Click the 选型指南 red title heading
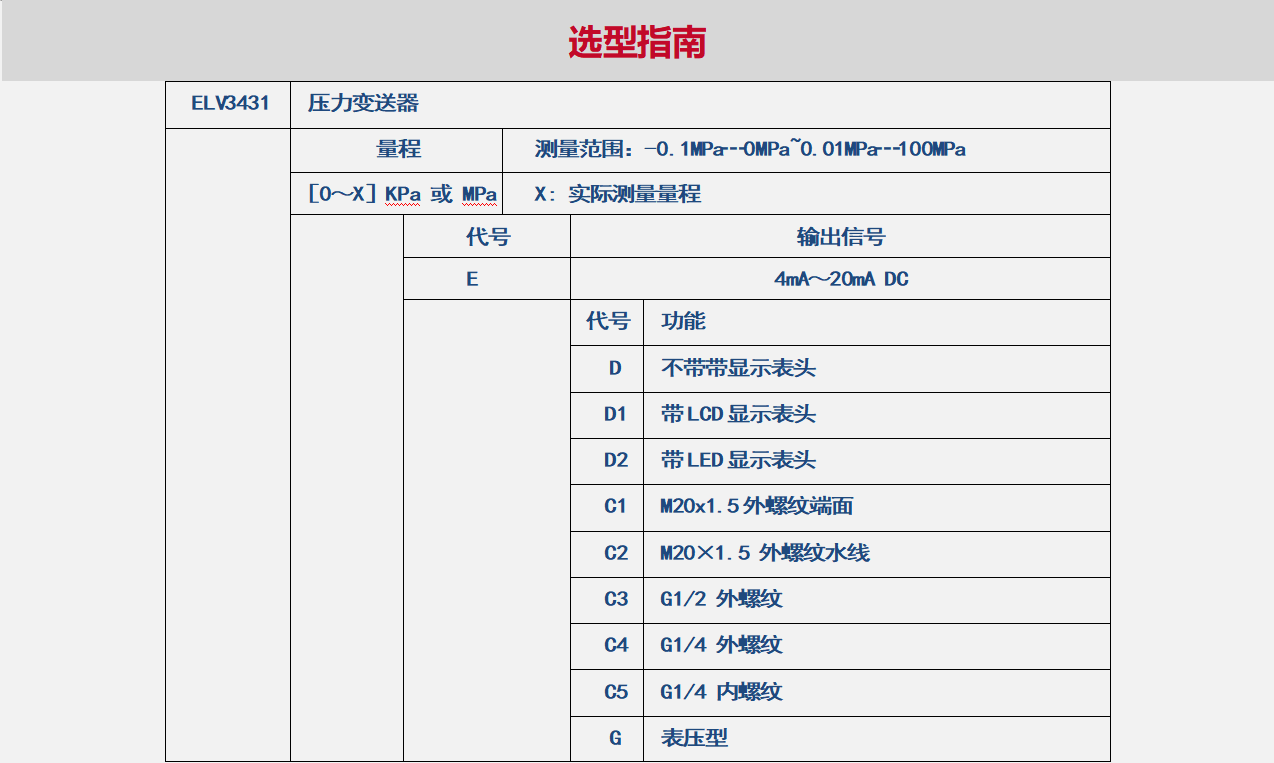The image size is (1274, 763). [x=637, y=42]
